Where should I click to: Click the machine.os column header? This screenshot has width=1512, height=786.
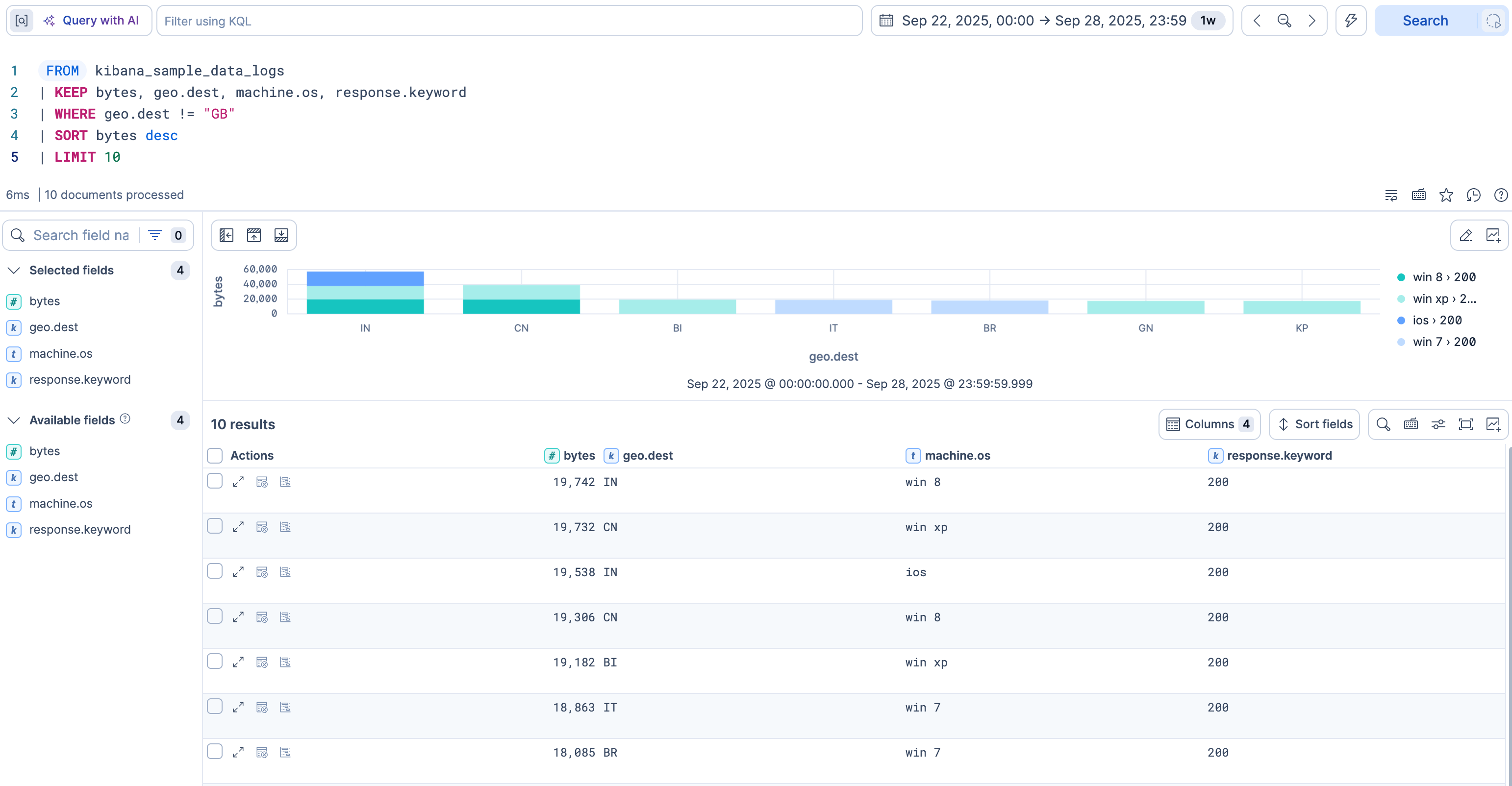(948, 456)
